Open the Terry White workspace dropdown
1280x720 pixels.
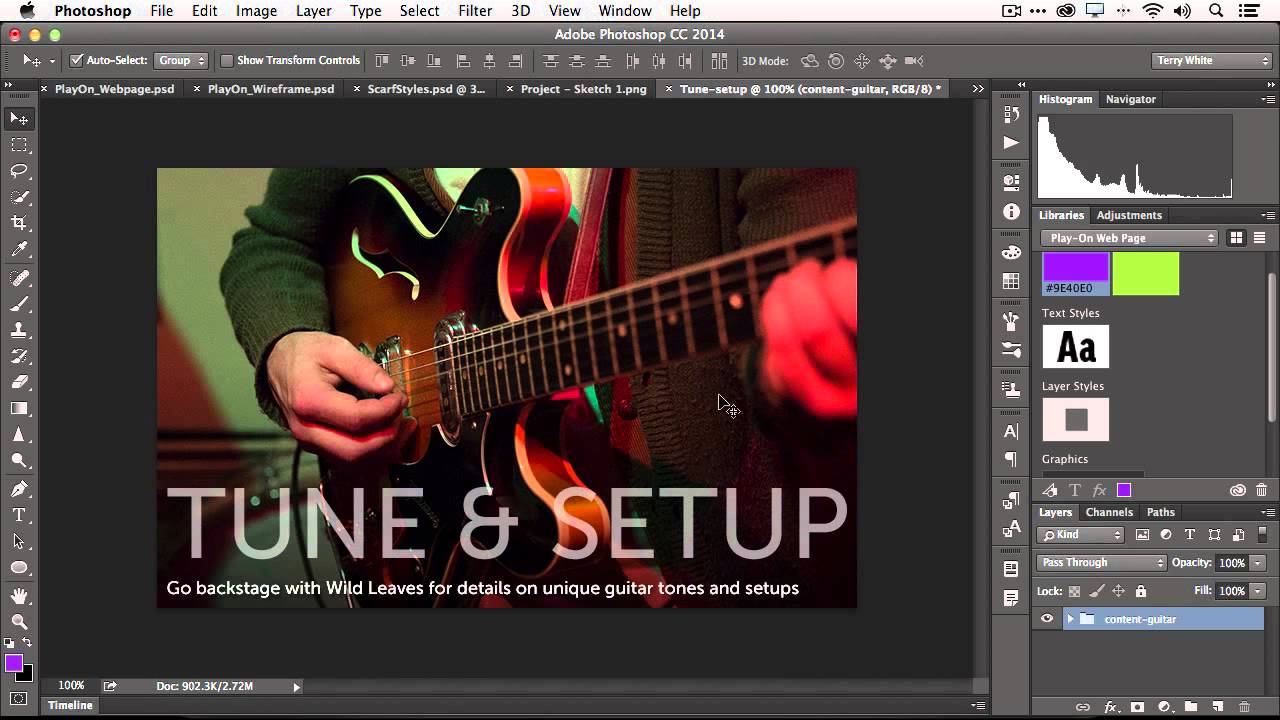coord(1211,61)
